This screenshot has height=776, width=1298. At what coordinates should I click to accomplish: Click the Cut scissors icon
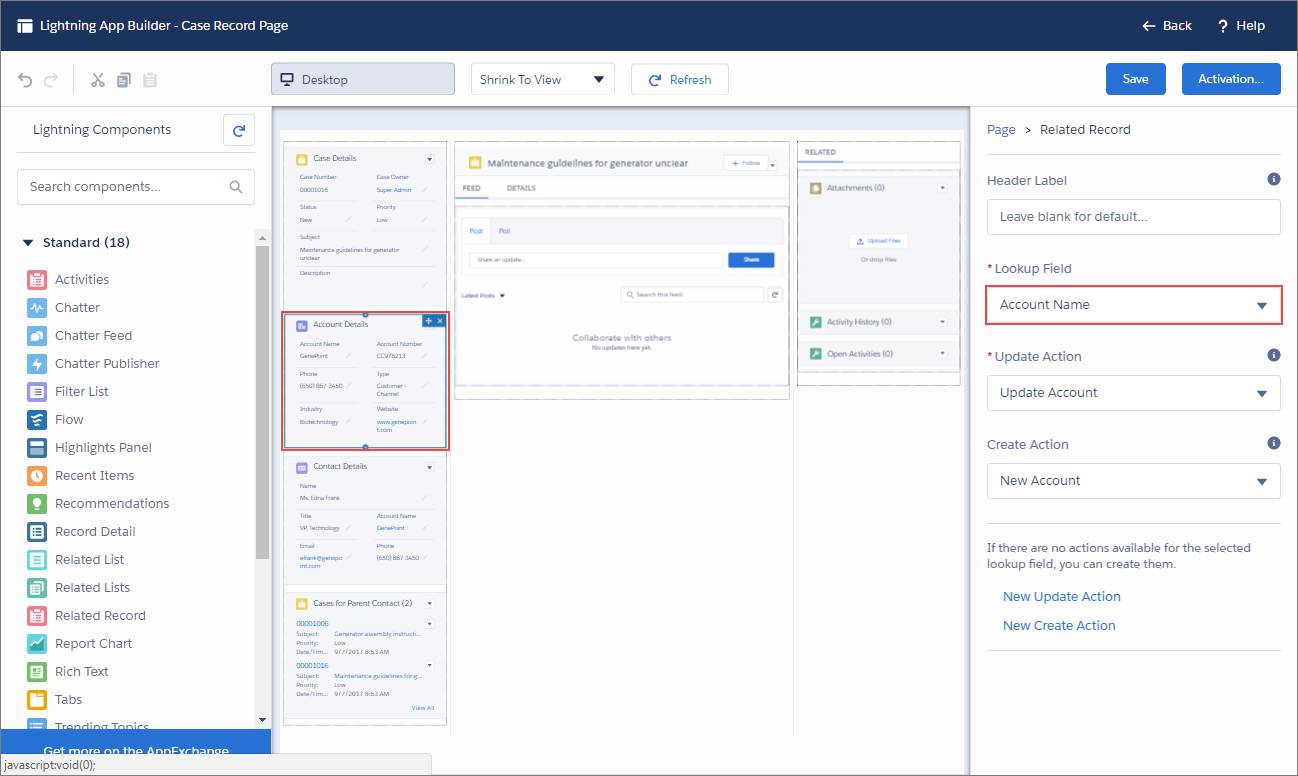click(97, 80)
